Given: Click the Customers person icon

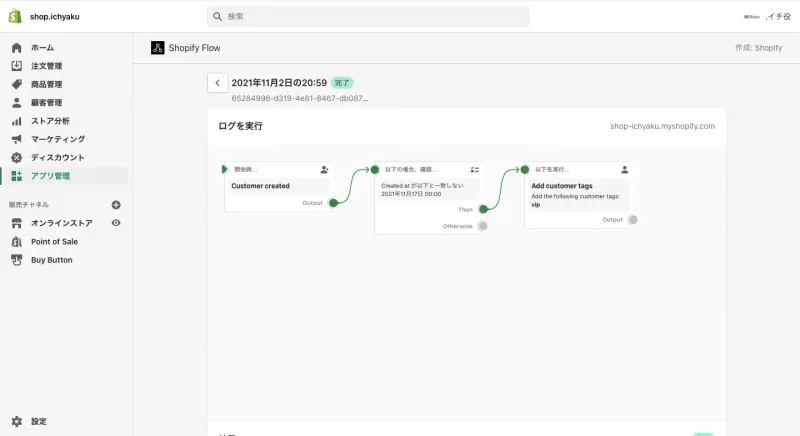Looking at the screenshot, I should [16, 102].
